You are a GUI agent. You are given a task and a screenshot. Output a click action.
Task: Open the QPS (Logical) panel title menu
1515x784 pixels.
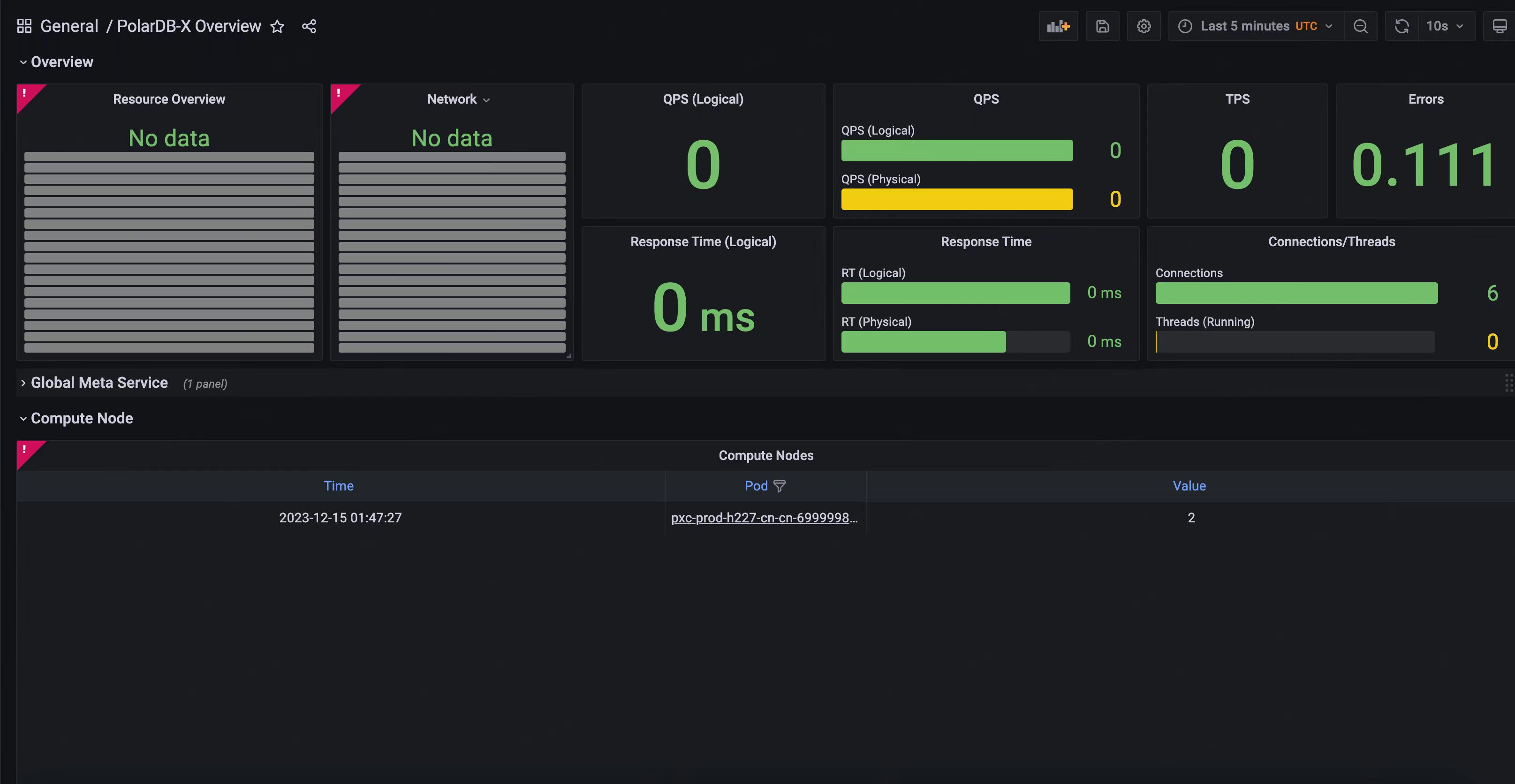[x=704, y=99]
